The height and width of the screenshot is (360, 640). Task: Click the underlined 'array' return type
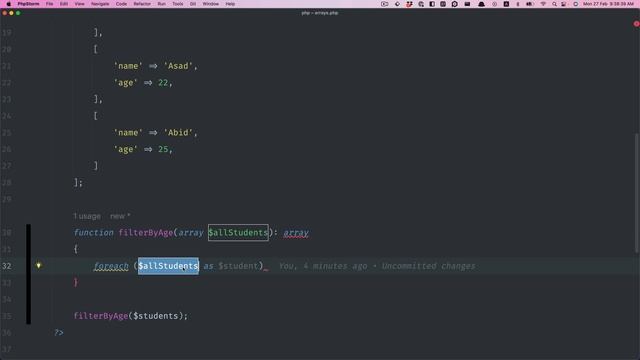(x=296, y=233)
